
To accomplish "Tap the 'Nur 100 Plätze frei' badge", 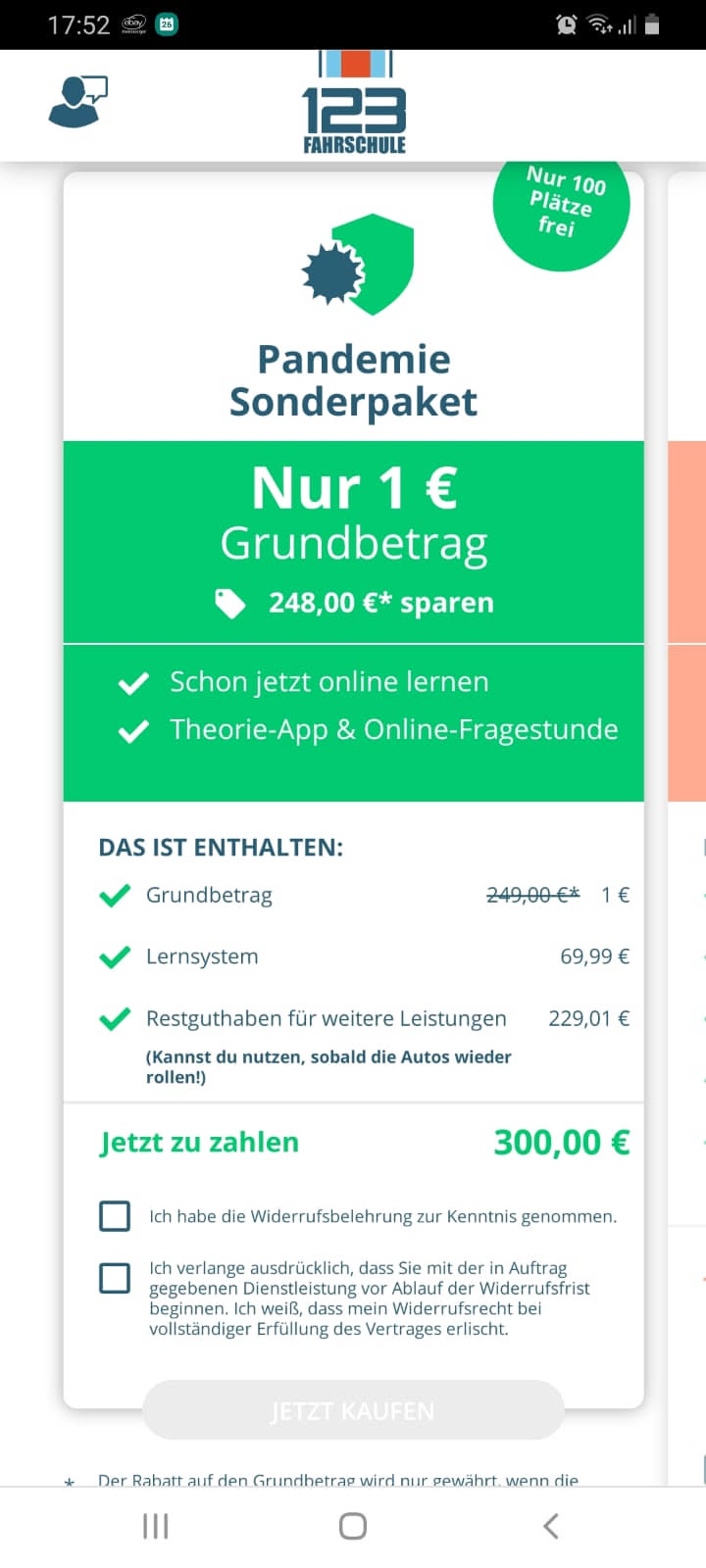I will pos(561,203).
